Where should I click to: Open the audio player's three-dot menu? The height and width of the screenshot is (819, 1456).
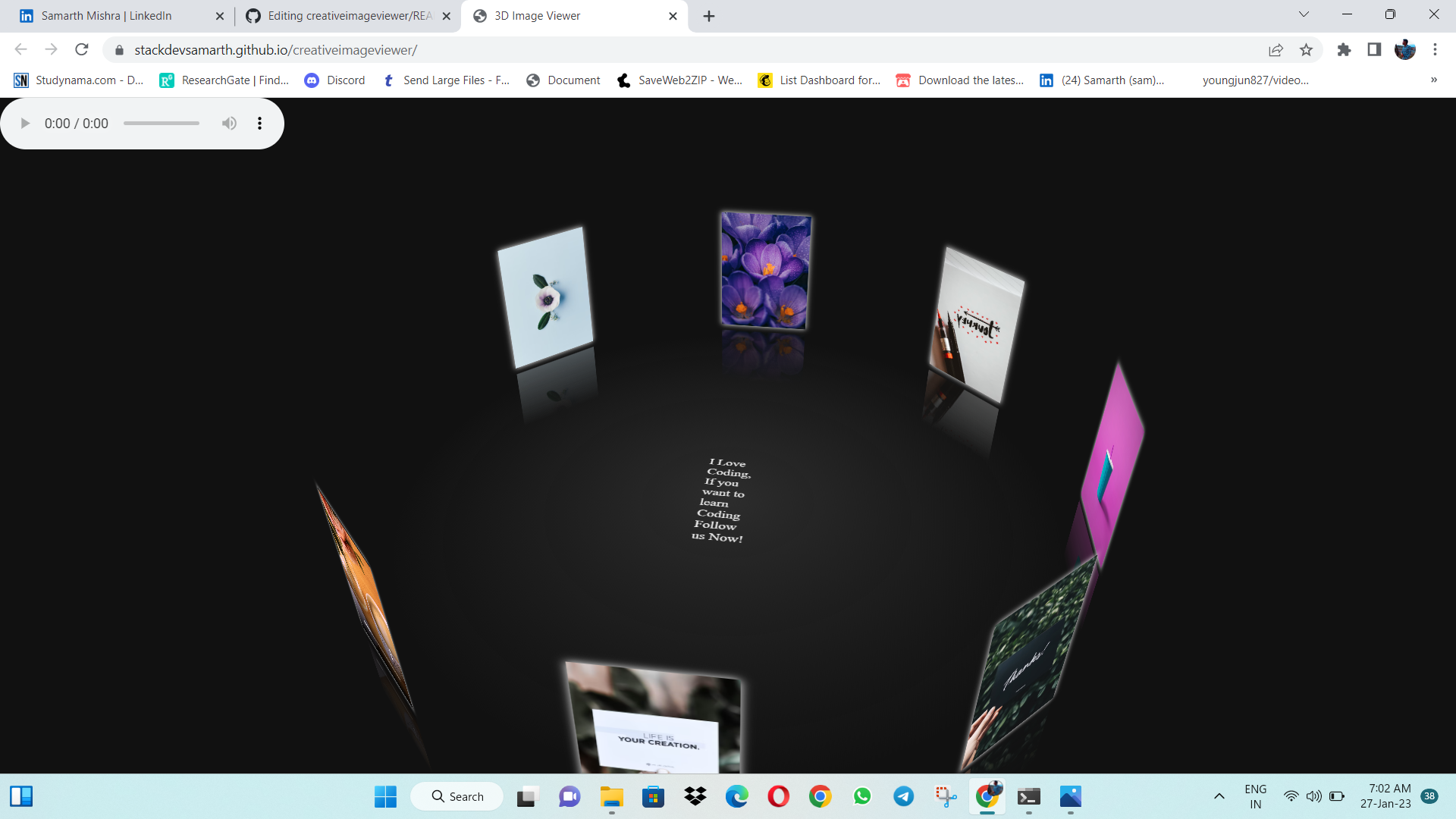260,123
